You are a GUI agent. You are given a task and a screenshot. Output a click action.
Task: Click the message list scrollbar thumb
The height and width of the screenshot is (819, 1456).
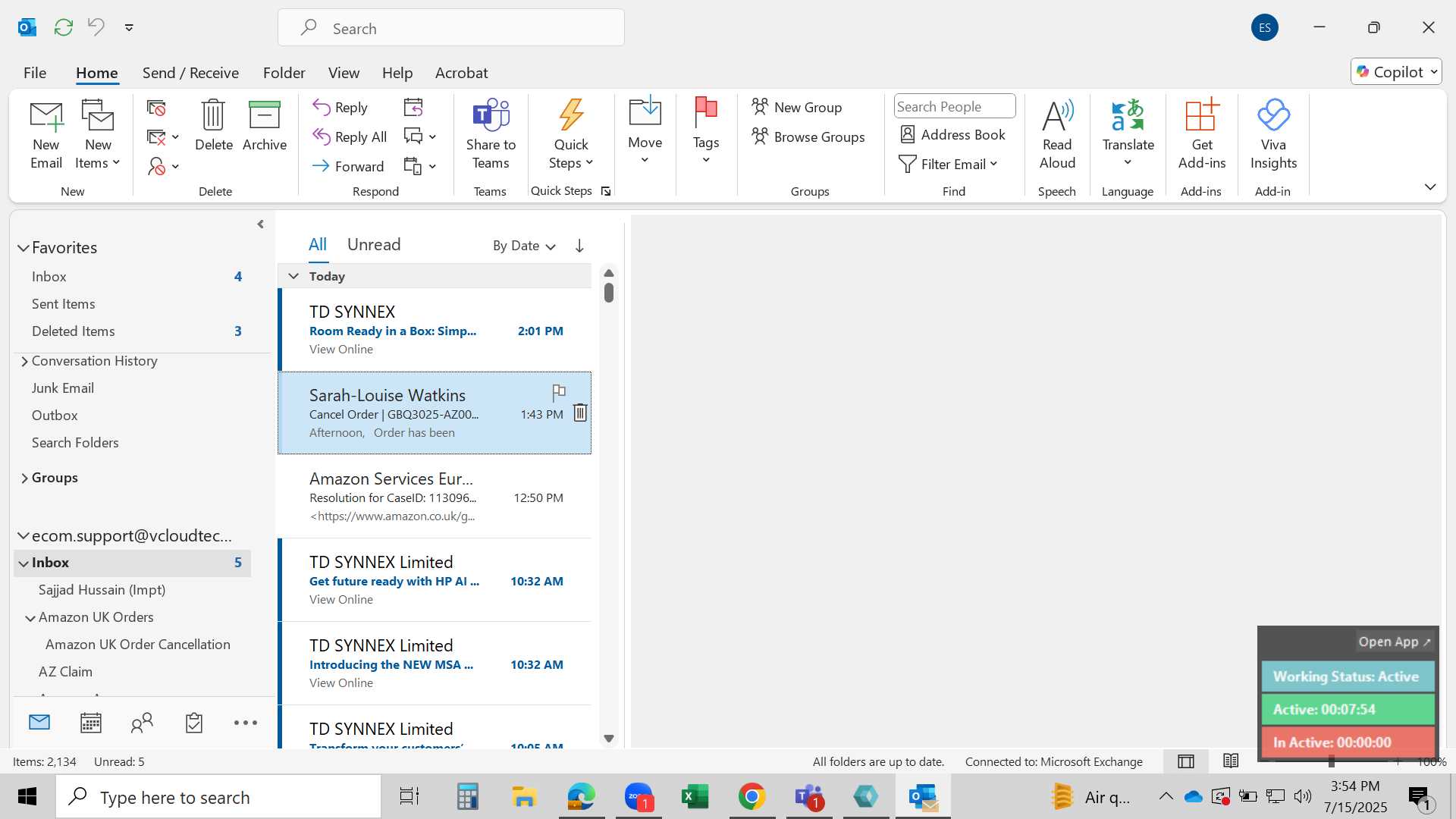pos(609,293)
